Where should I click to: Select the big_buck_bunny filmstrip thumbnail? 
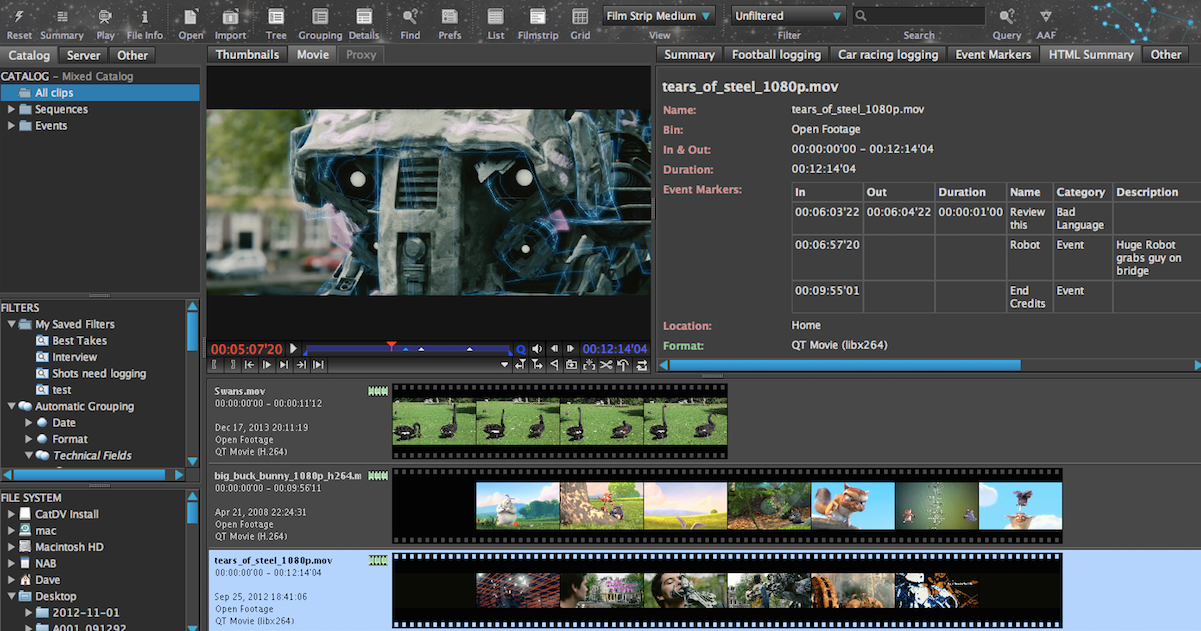pos(727,505)
